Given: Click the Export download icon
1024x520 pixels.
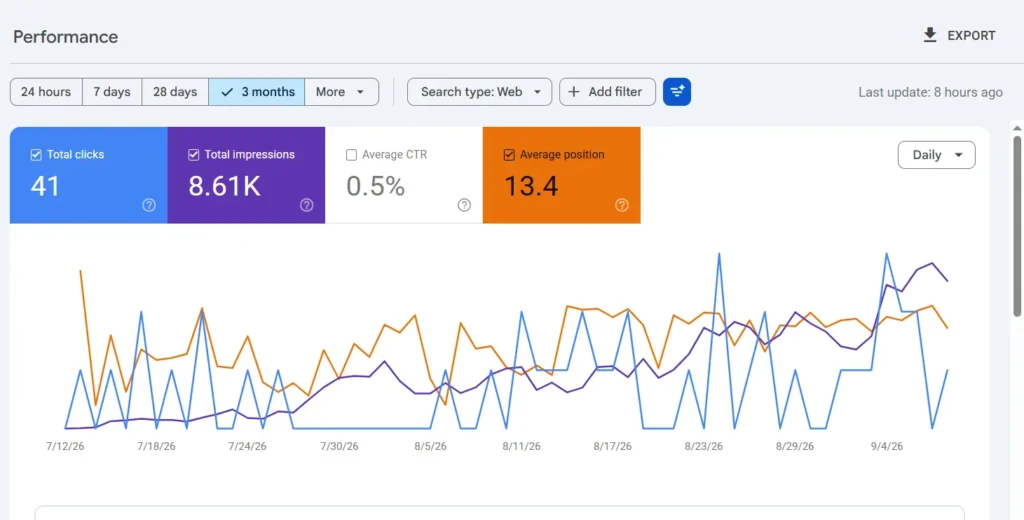Looking at the screenshot, I should [x=930, y=35].
